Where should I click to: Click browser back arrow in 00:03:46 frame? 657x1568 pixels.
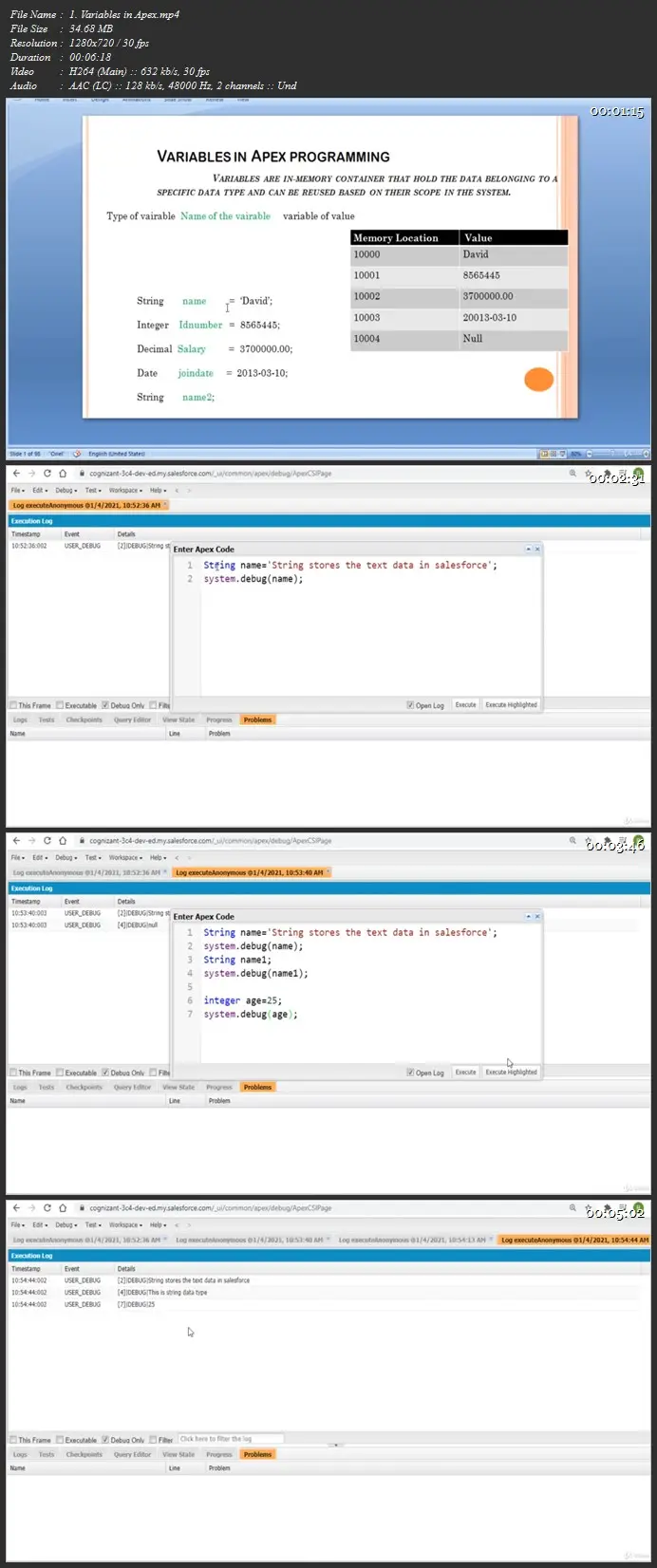[18, 840]
